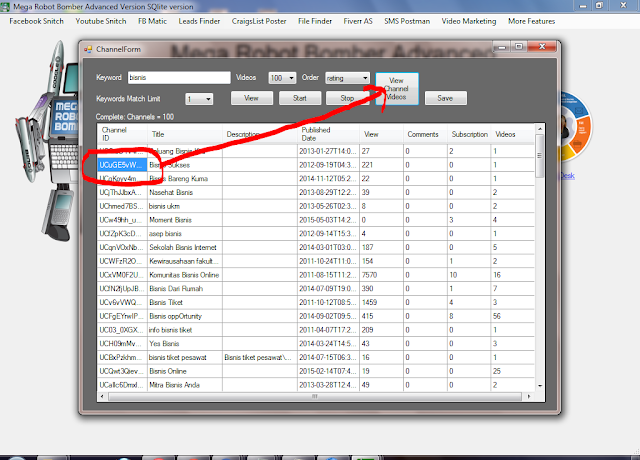Sort by the Channel ID column header
Image resolution: width=640 pixels, height=460 pixels.
[122, 134]
